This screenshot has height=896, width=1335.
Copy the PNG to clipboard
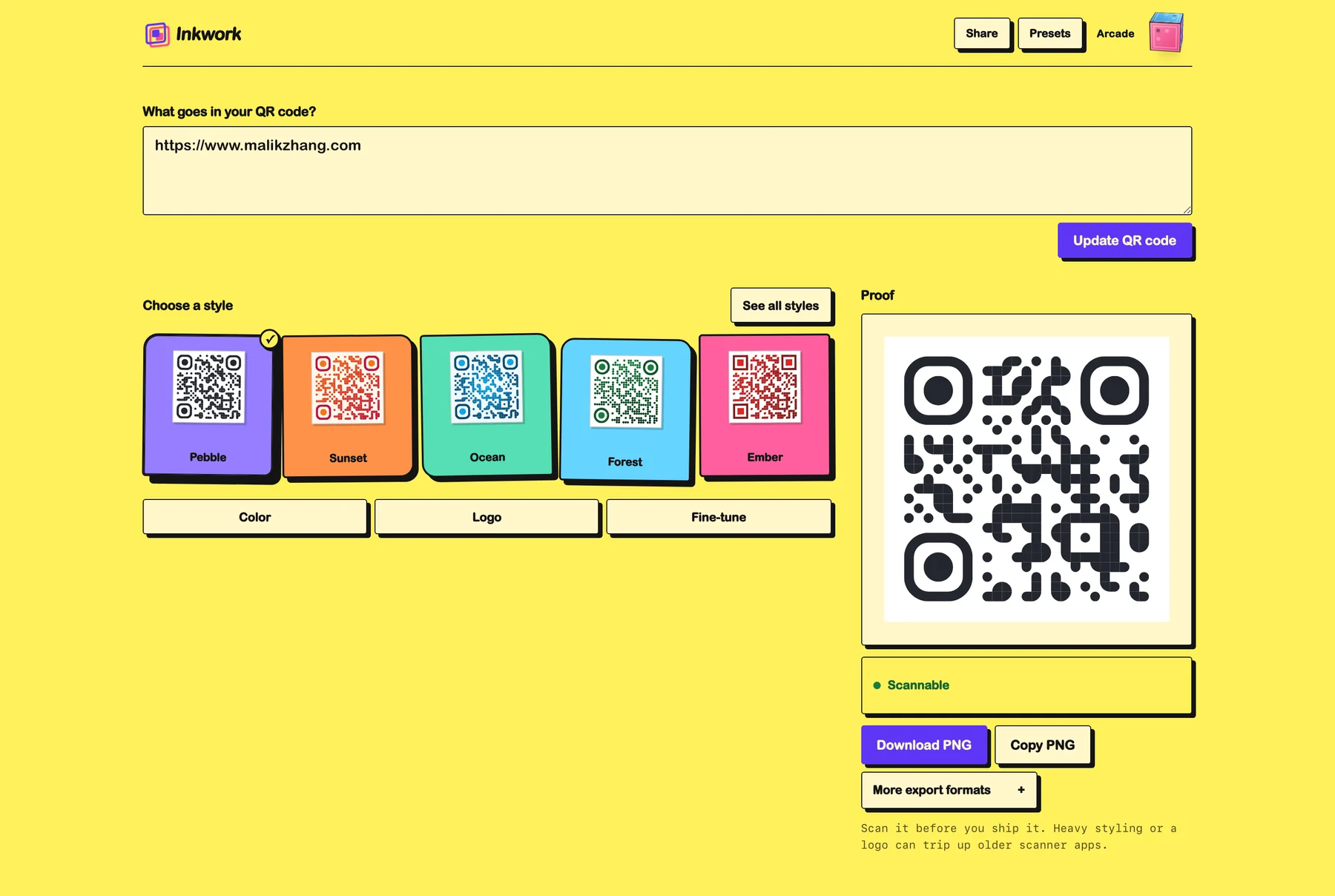pyautogui.click(x=1042, y=745)
